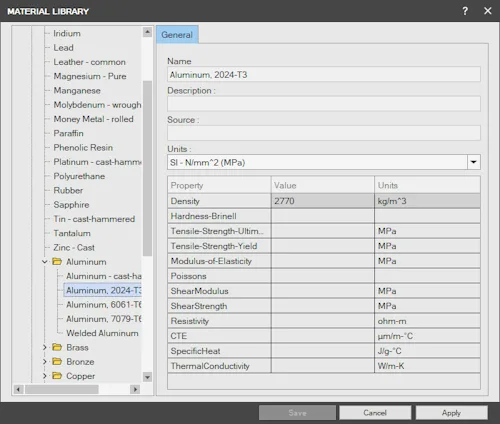Viewport: 500px width, 424px height.
Task: Click Tensile-Strength-Yield value cell
Action: point(323,246)
